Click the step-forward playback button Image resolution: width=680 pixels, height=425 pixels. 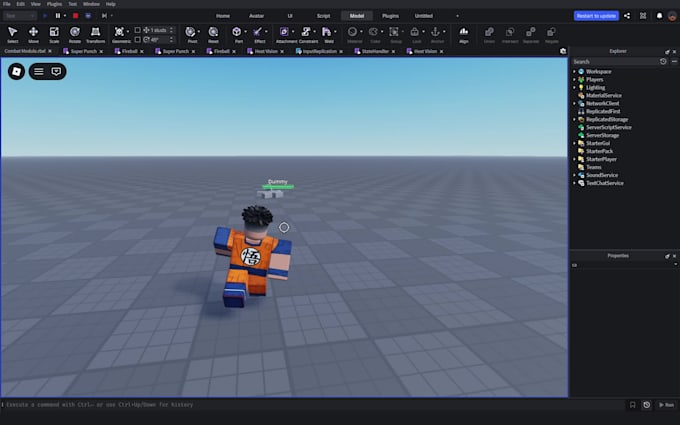click(x=104, y=16)
